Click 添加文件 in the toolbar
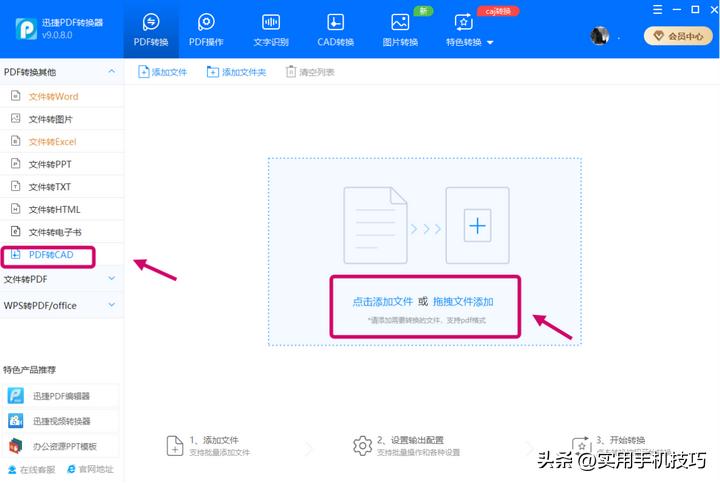This screenshot has height=483, width=720. click(163, 72)
